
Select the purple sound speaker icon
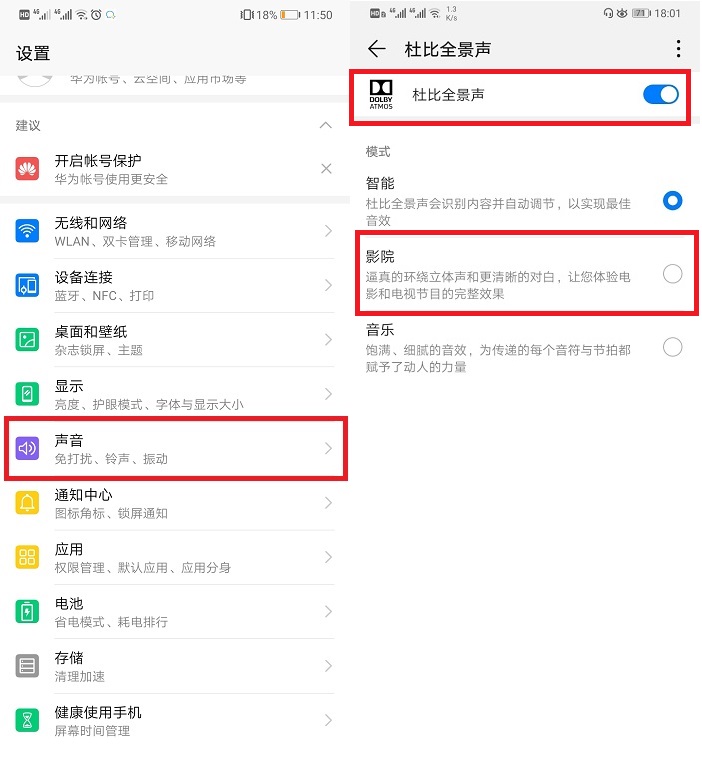28,449
